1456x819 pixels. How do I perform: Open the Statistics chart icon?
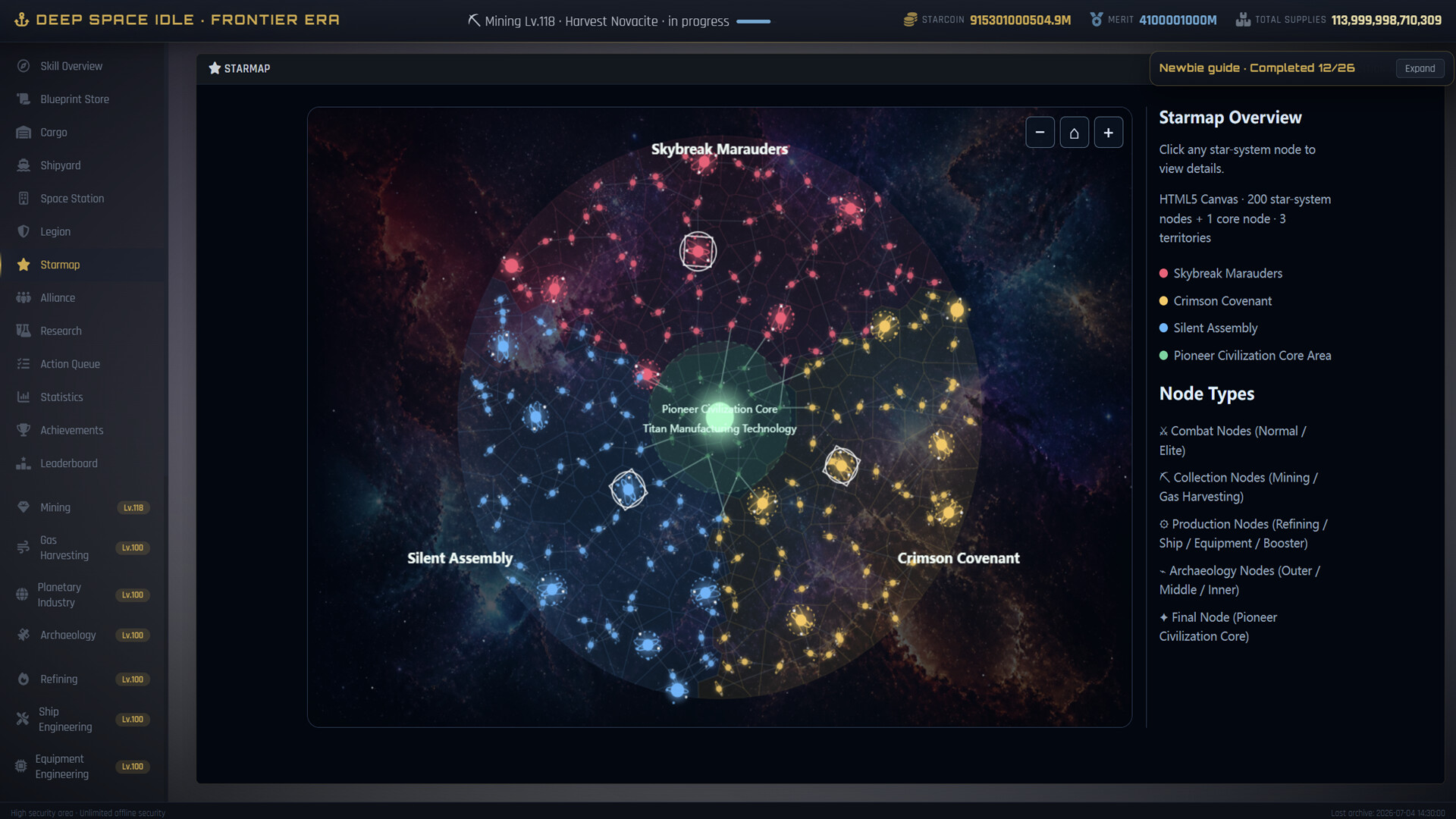tap(24, 397)
